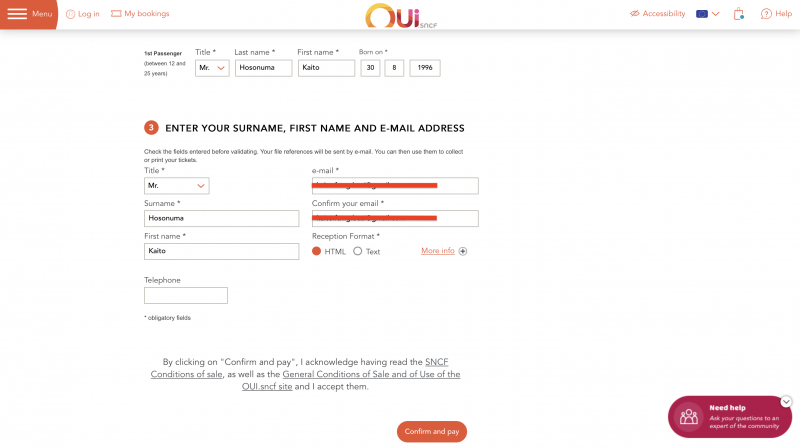Open passenger Title dropdown

click(x=212, y=68)
